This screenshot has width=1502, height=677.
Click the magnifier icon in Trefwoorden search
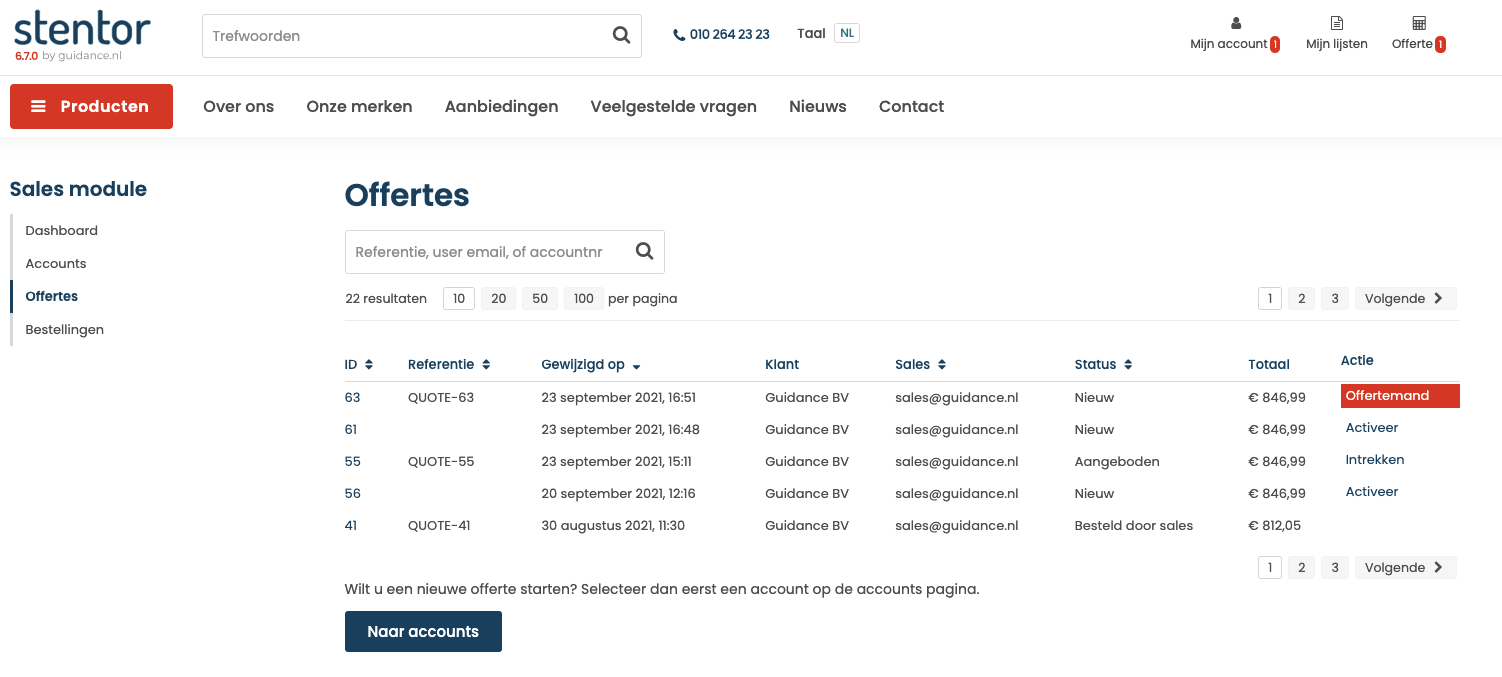point(621,36)
